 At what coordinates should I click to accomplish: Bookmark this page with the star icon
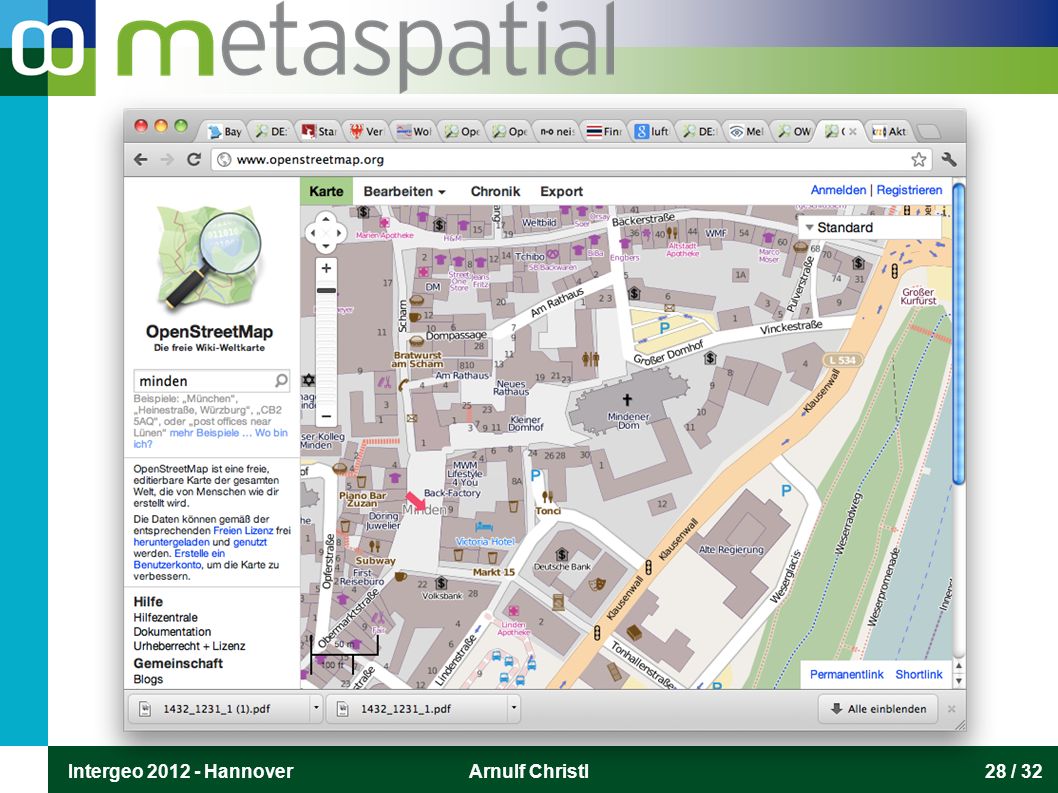click(x=918, y=159)
